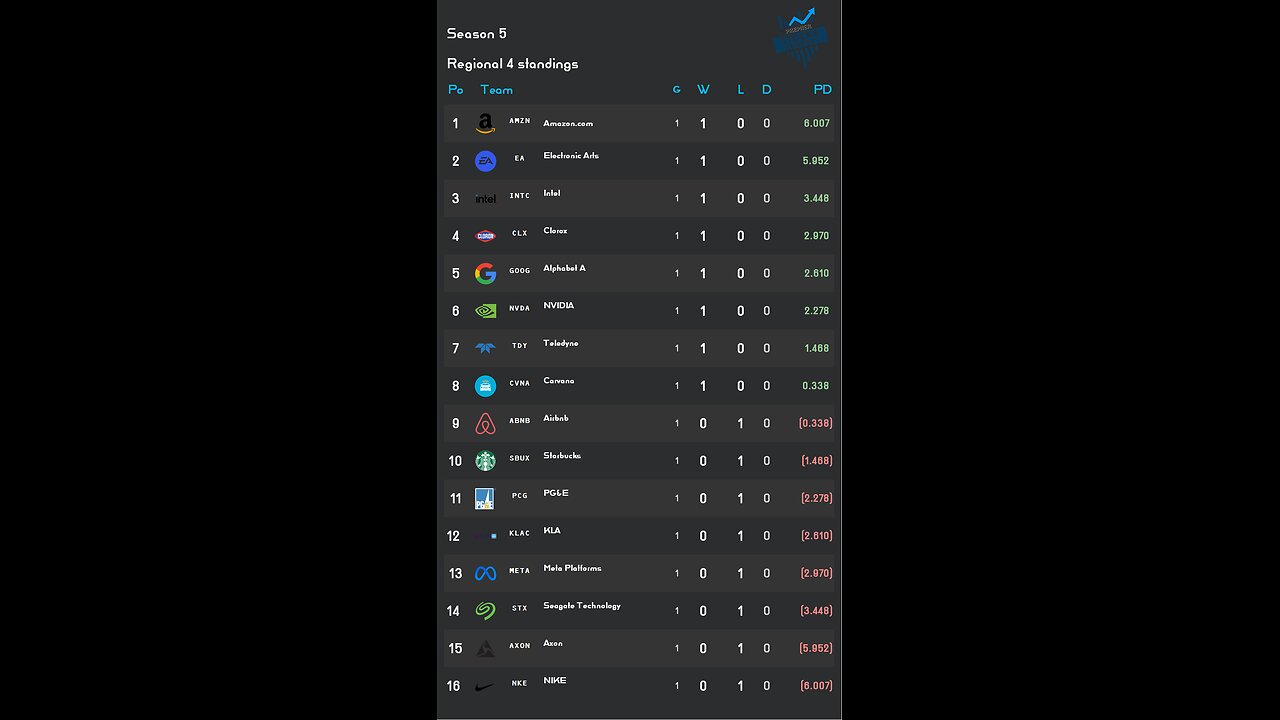Click the Starbucks logo icon
This screenshot has width=1280, height=720.
click(x=485, y=461)
